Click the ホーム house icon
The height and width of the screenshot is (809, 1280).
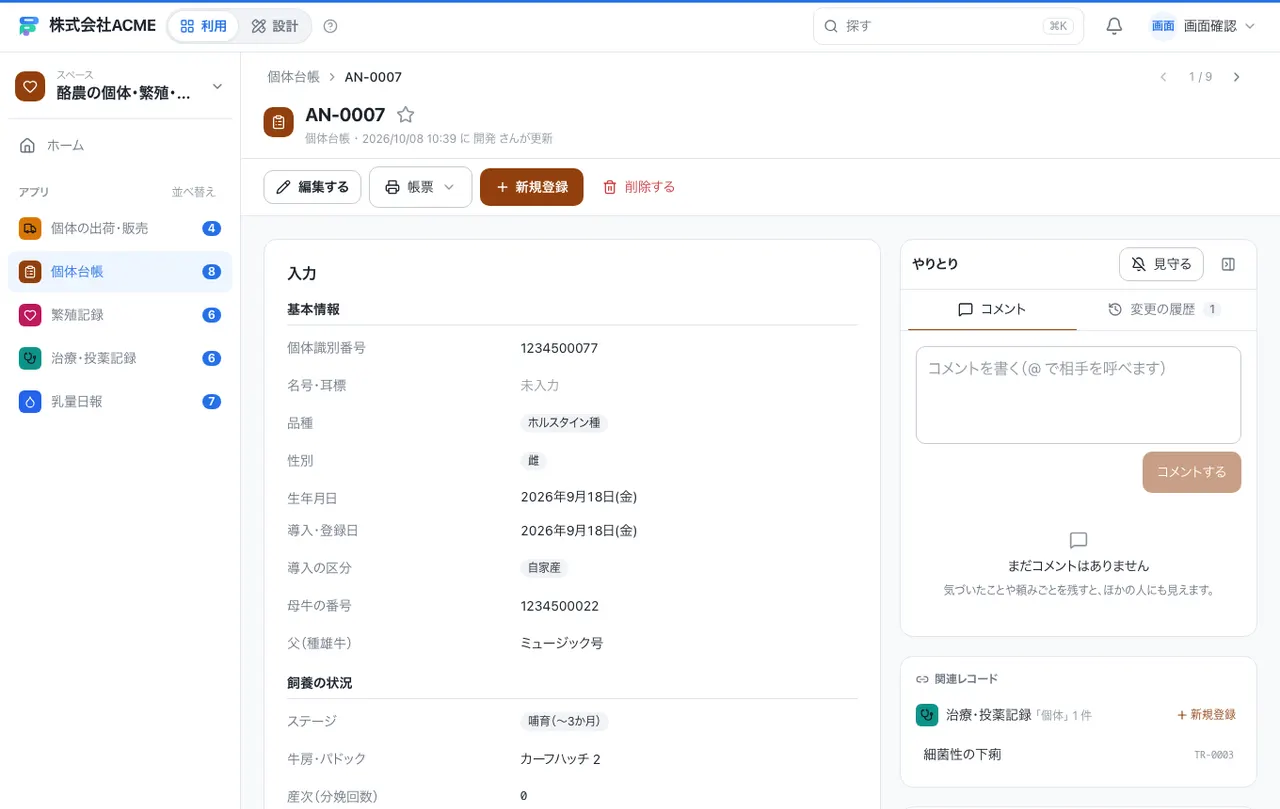coord(28,145)
